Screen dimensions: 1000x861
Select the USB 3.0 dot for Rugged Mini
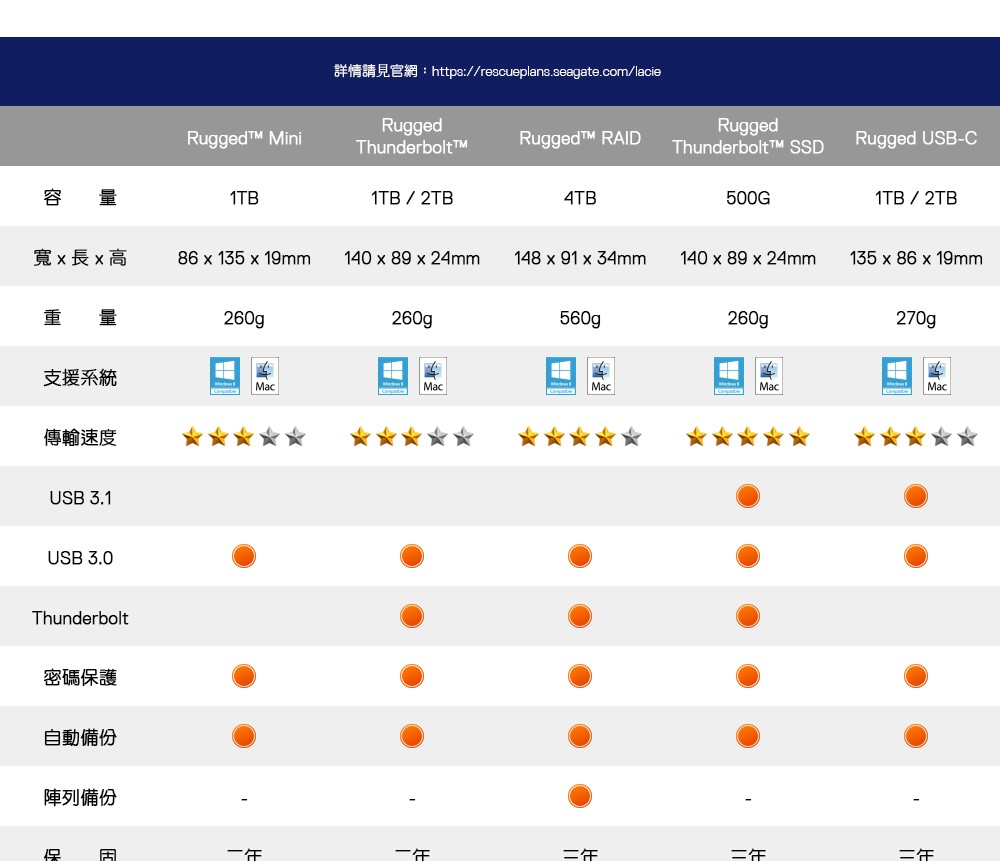(x=244, y=556)
